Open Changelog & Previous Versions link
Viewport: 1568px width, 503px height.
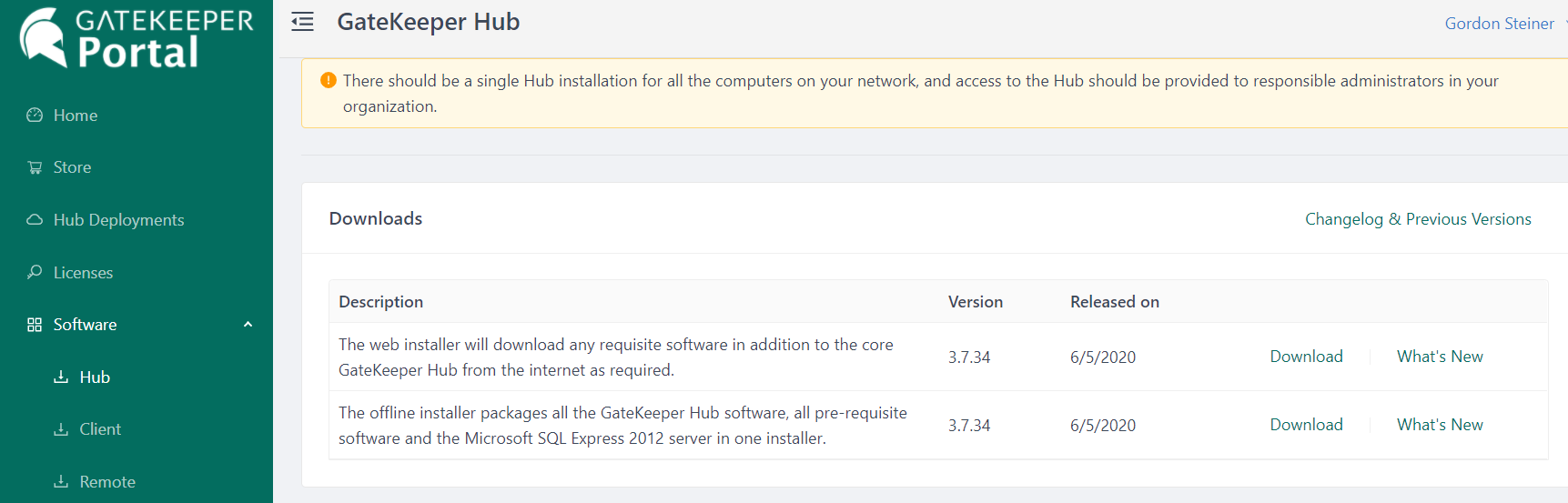(x=1417, y=219)
